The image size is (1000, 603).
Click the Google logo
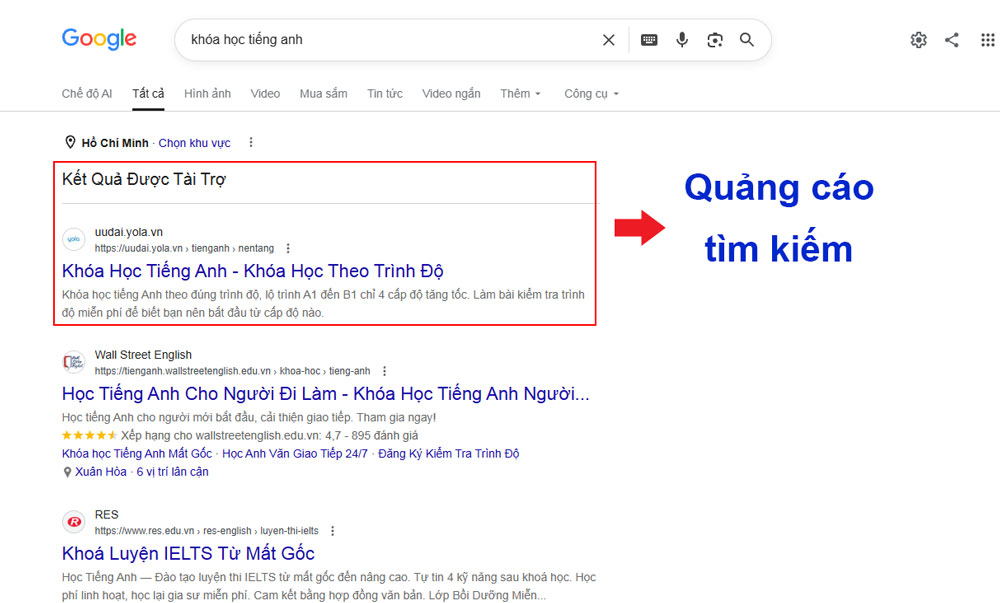coord(99,39)
